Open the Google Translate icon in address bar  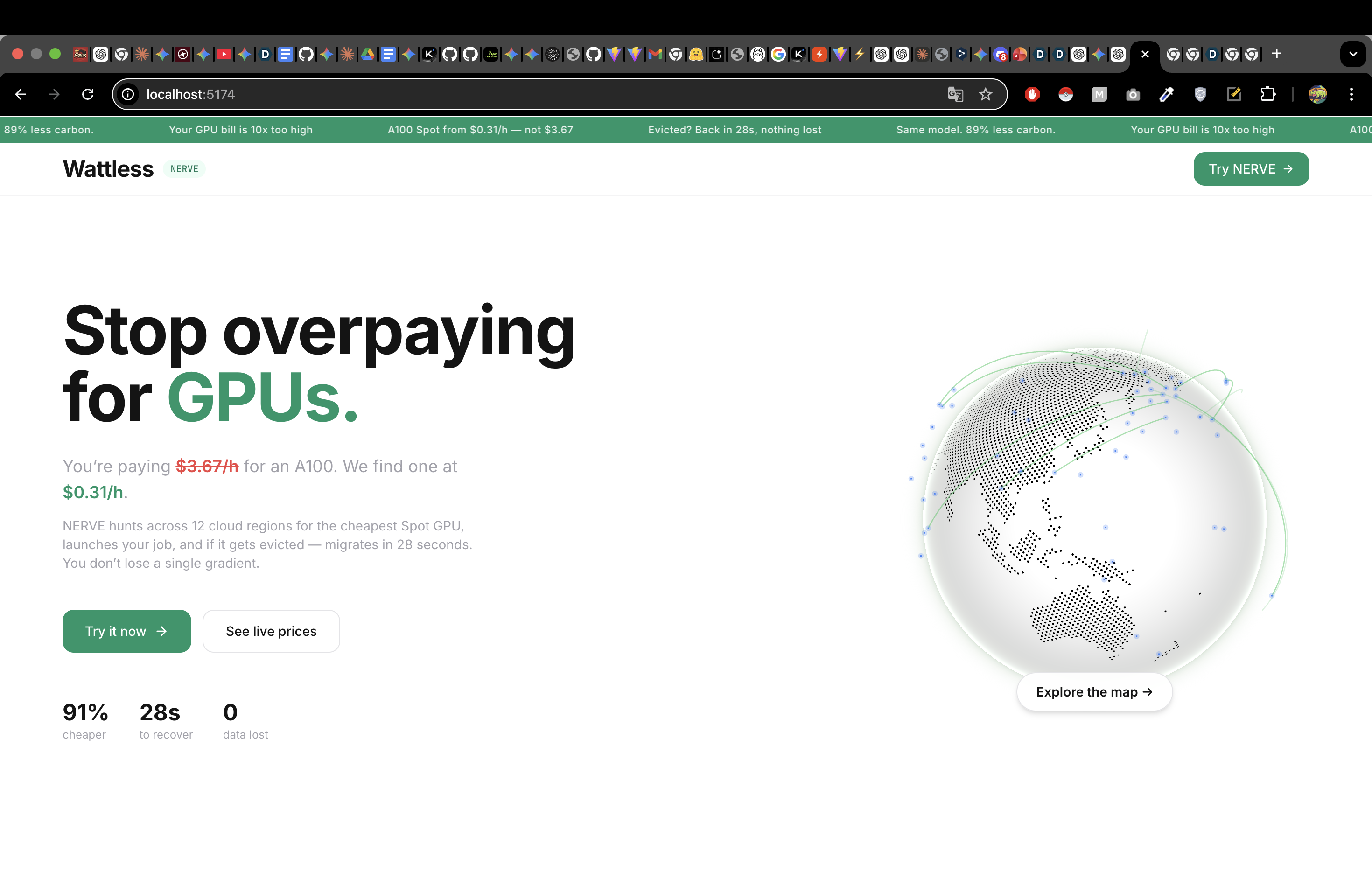coord(955,94)
